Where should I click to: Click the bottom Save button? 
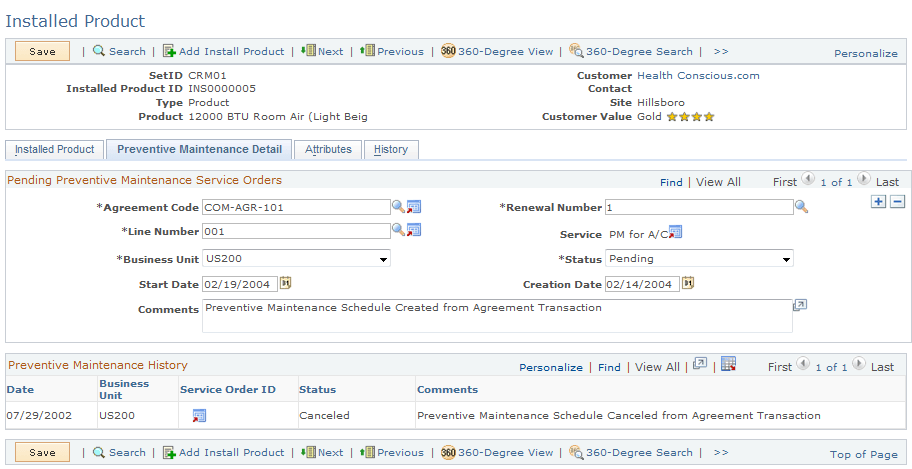(x=42, y=452)
